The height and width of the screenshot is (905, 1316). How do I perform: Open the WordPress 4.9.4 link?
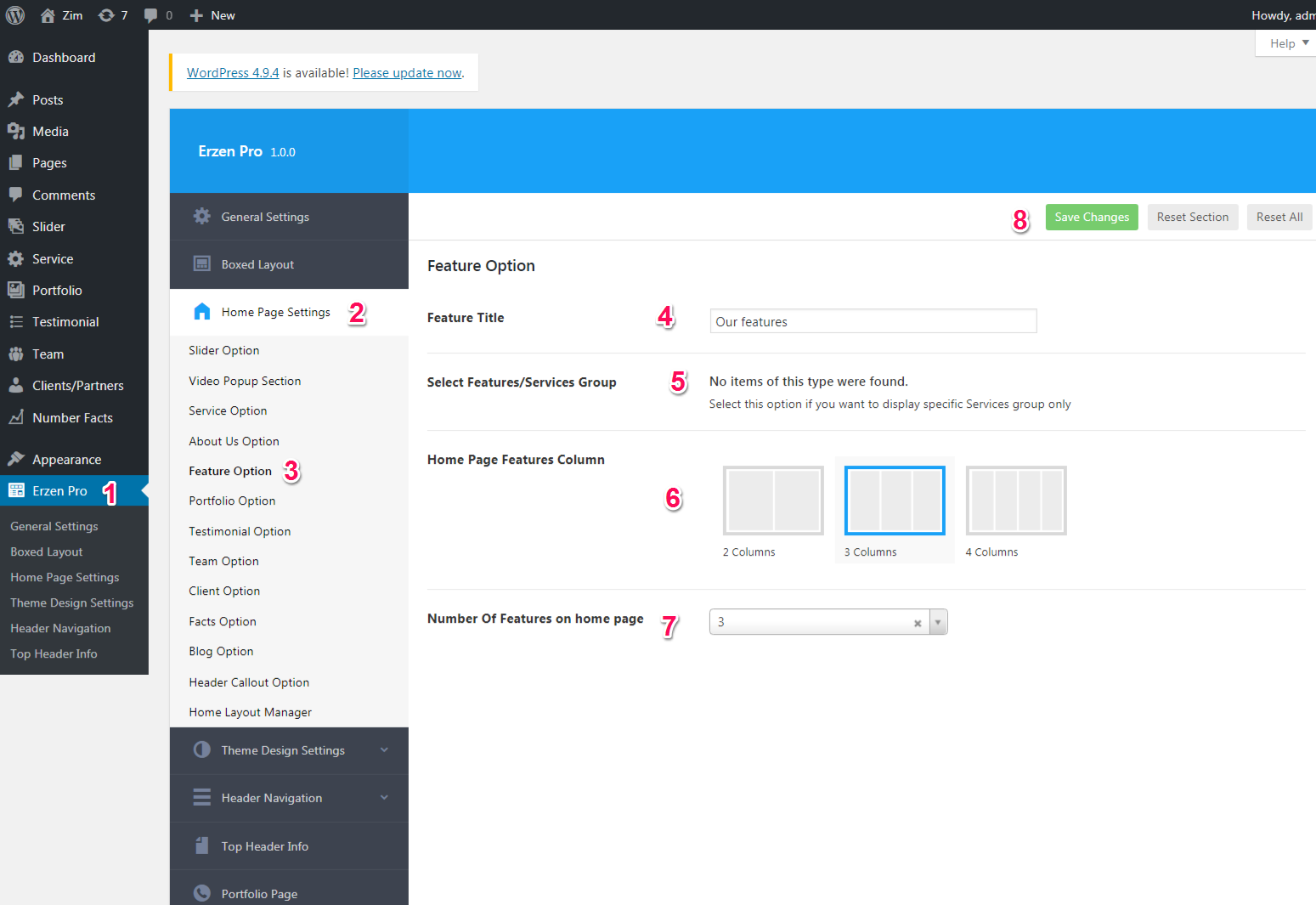click(x=233, y=73)
